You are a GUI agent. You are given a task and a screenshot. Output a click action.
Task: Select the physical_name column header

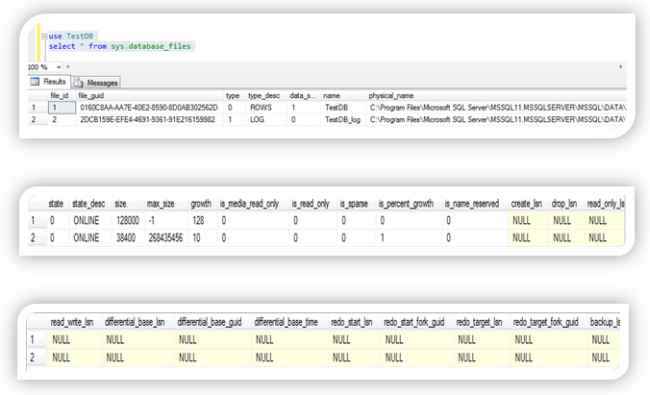(x=391, y=96)
